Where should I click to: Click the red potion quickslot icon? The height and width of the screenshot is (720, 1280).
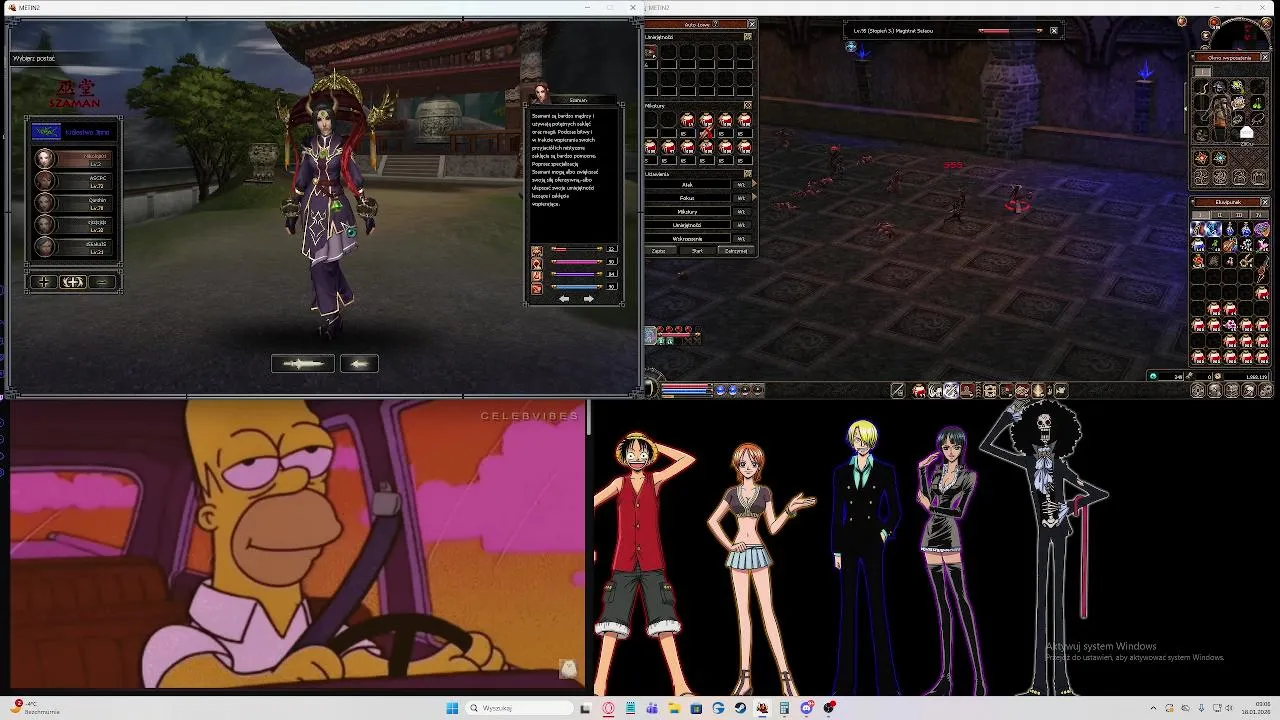pos(919,390)
